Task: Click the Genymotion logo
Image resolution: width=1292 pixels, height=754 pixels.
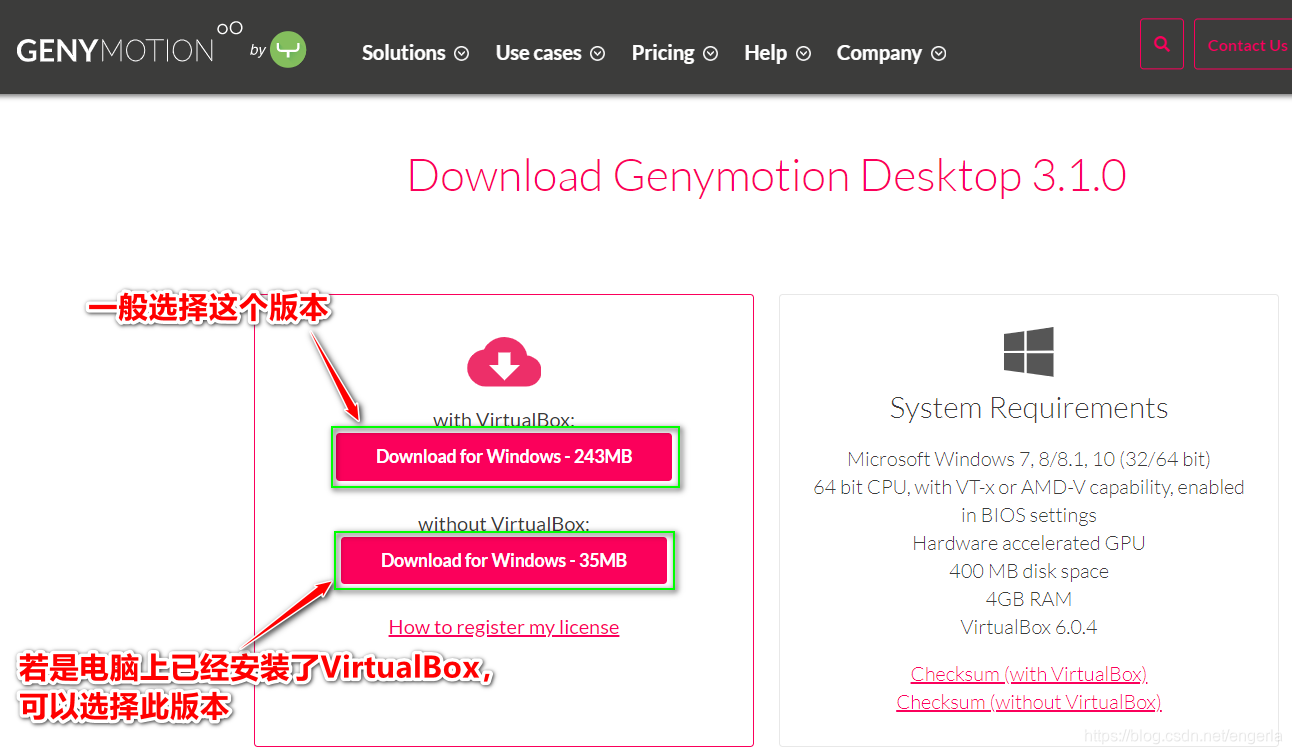Action: point(130,42)
